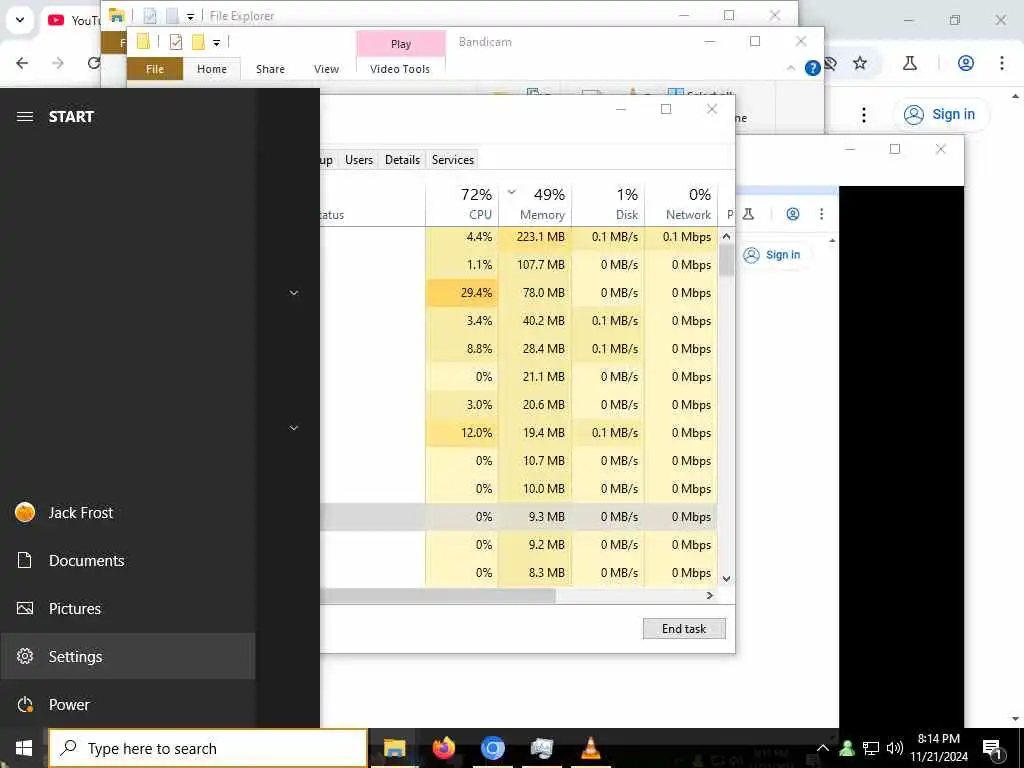This screenshot has height=768, width=1024.
Task: Switch to Details tab in Task Manager
Action: point(402,160)
